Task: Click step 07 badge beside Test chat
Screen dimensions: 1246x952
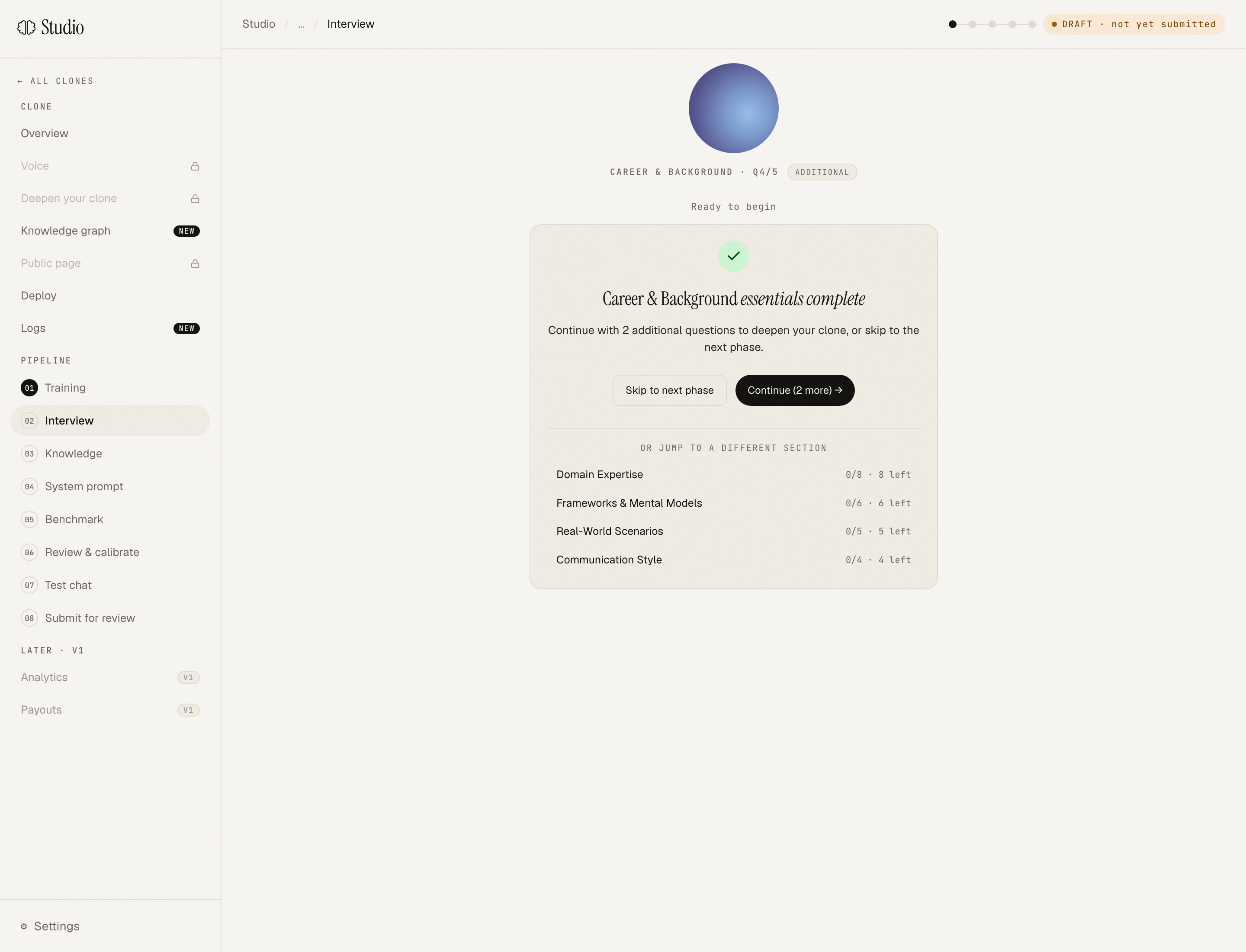Action: (x=29, y=585)
